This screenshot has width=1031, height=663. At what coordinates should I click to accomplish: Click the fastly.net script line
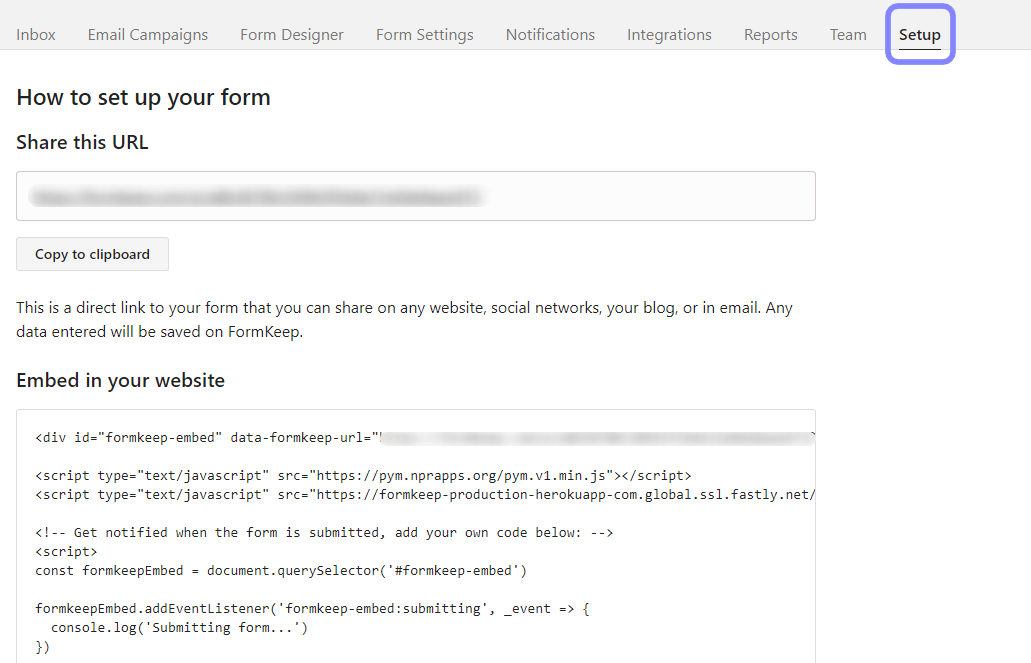(425, 495)
